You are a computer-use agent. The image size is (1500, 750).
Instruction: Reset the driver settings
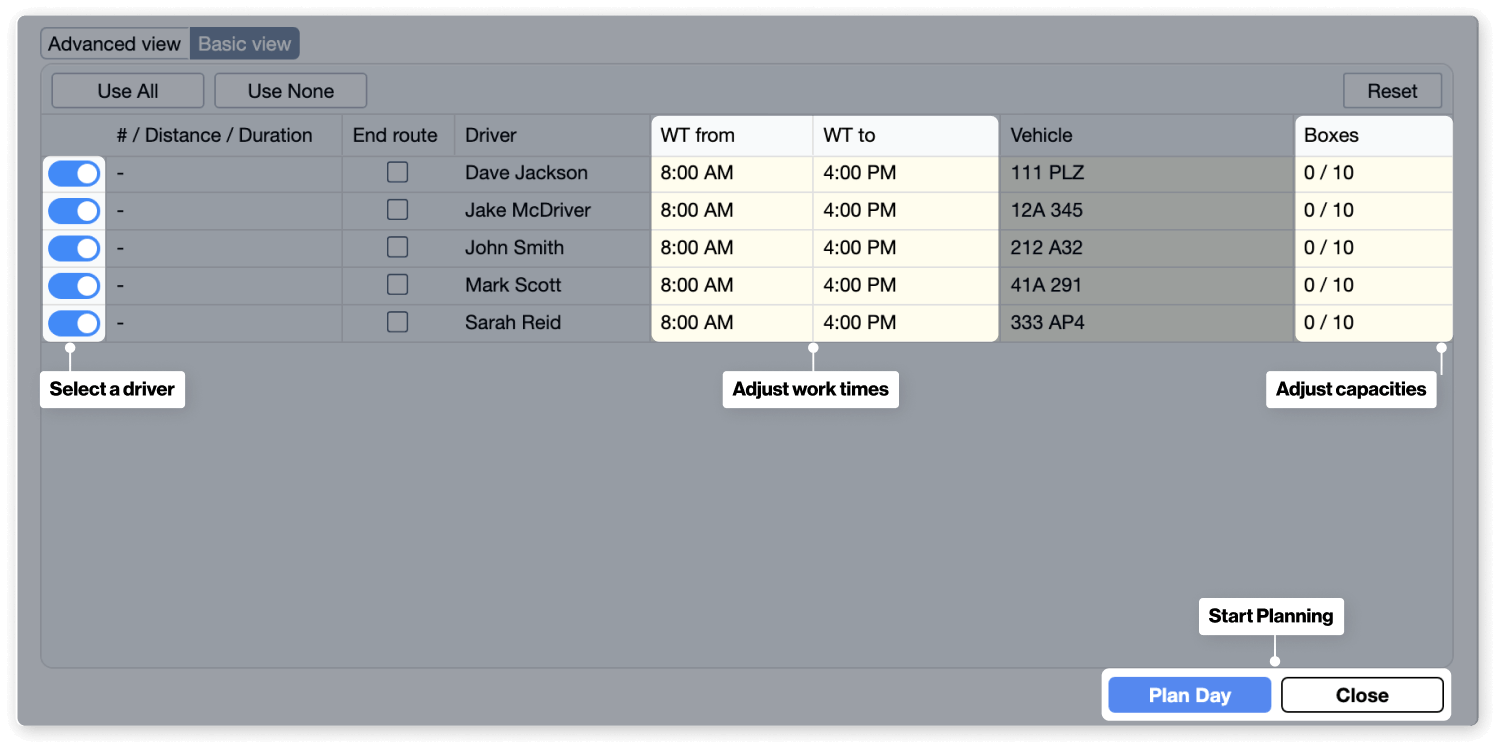click(1392, 91)
